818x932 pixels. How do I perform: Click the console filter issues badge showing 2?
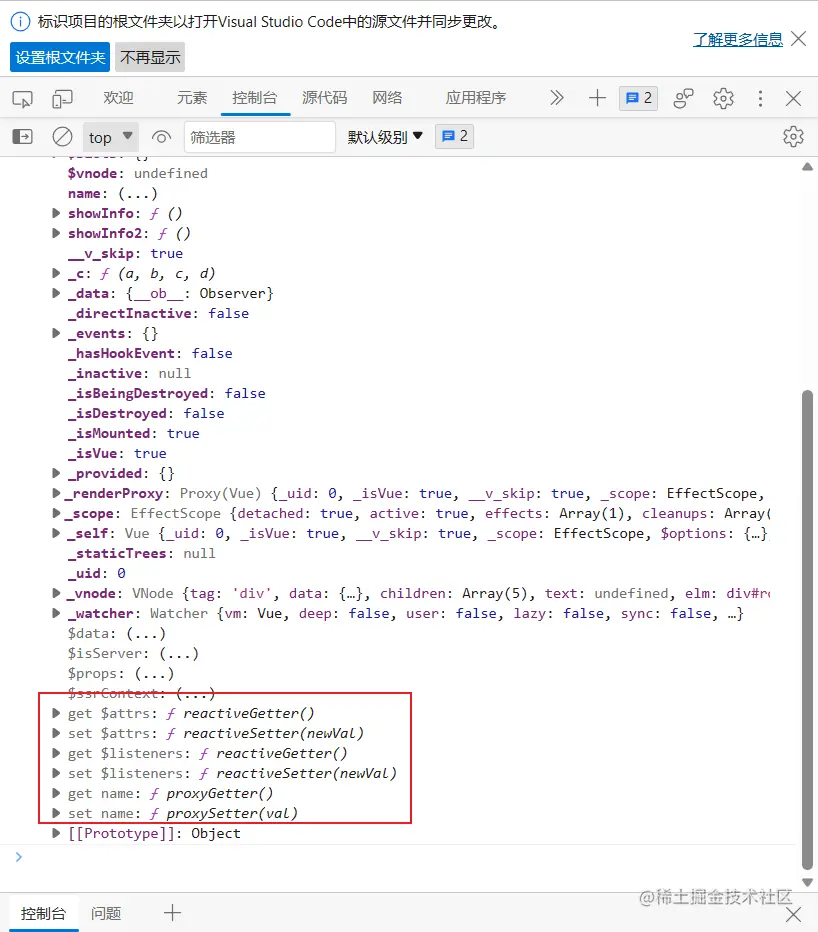(x=454, y=137)
